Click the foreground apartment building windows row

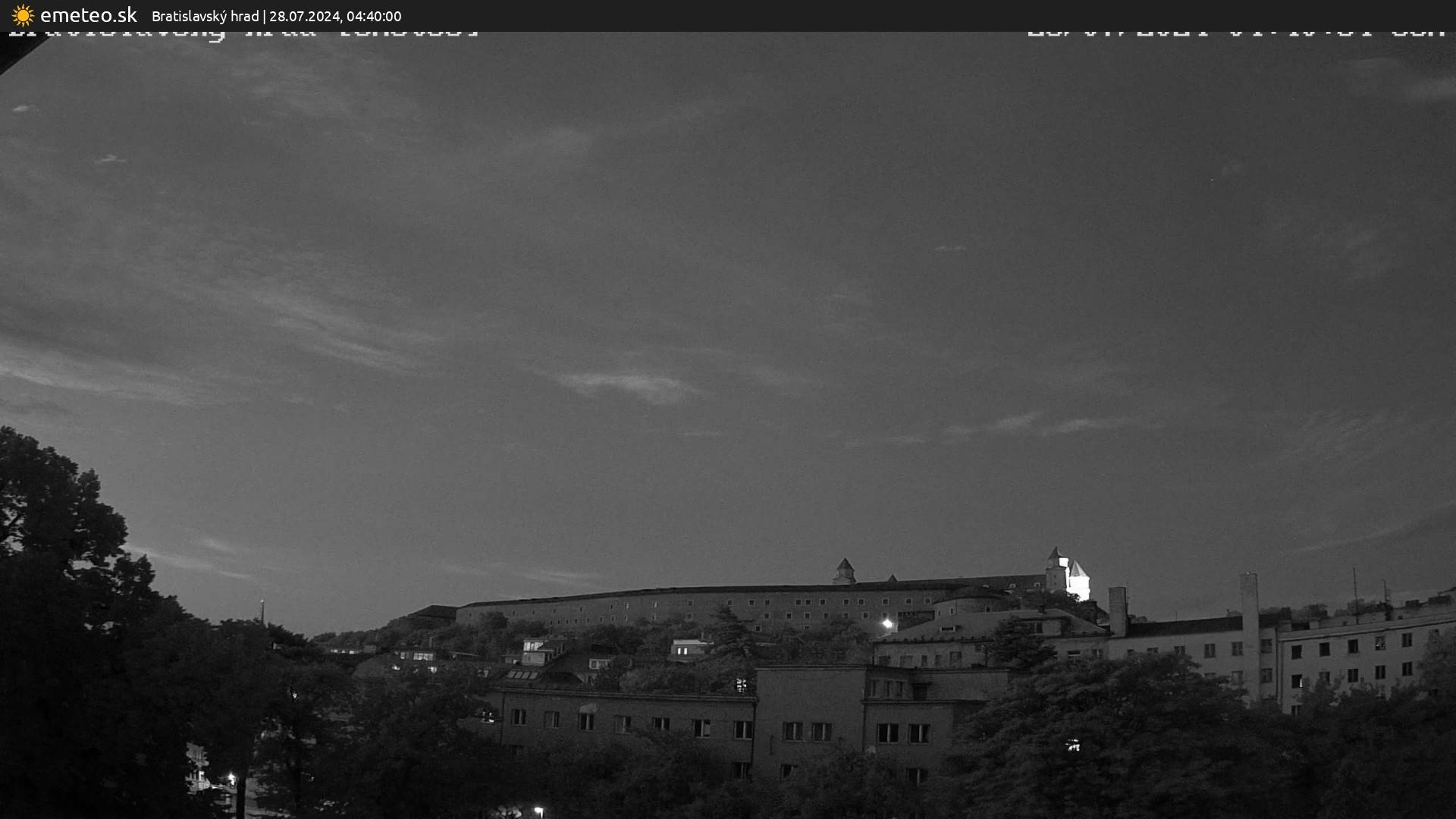[660, 726]
